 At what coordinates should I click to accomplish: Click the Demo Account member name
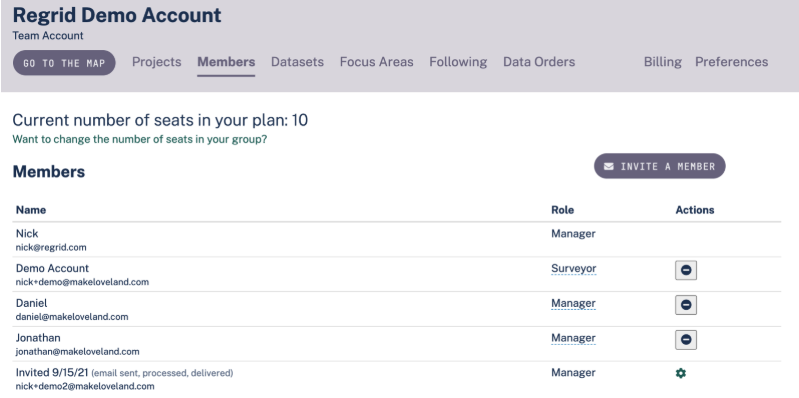[52, 268]
